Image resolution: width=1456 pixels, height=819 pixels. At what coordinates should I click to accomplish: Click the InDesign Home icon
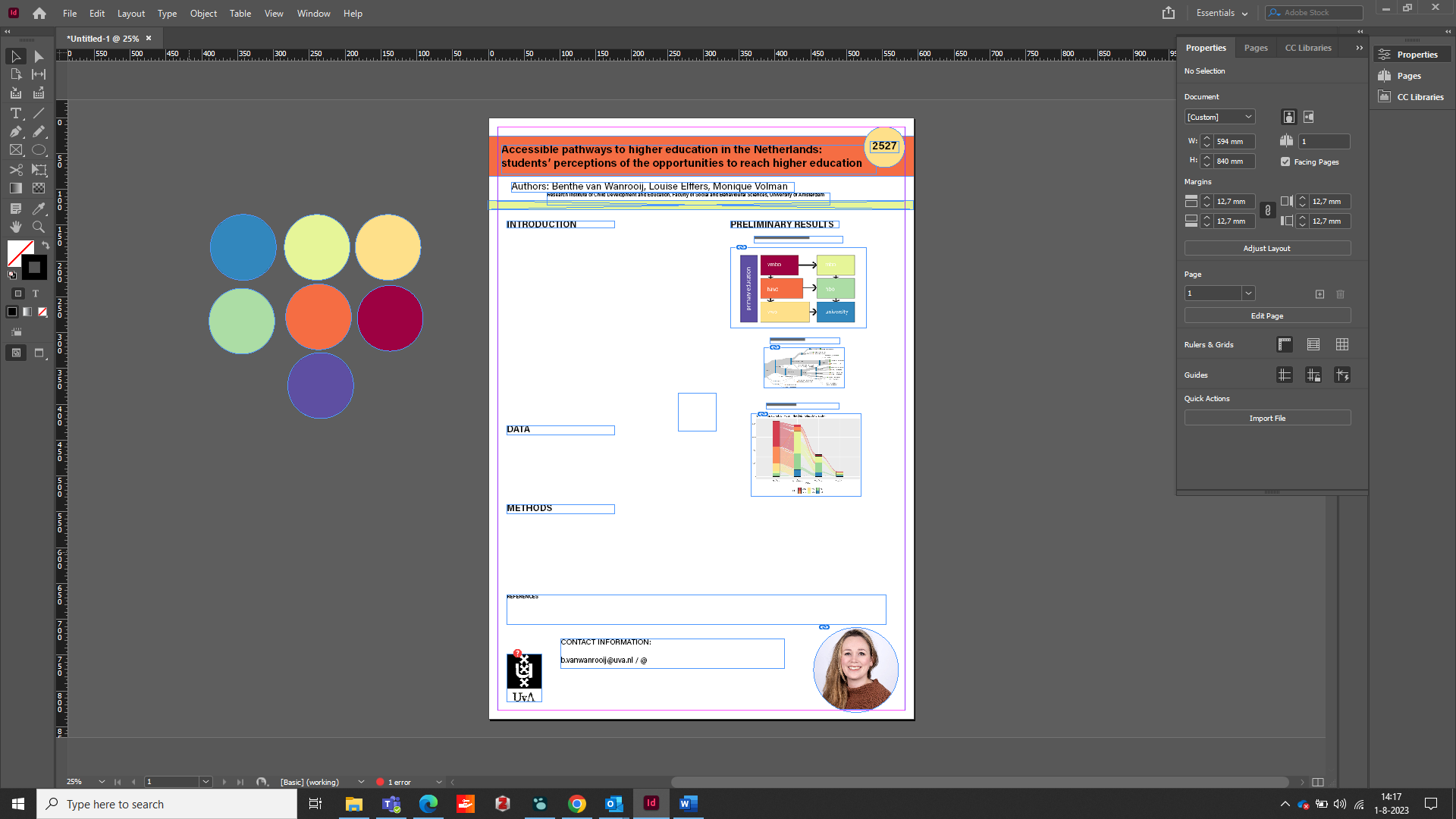[39, 13]
